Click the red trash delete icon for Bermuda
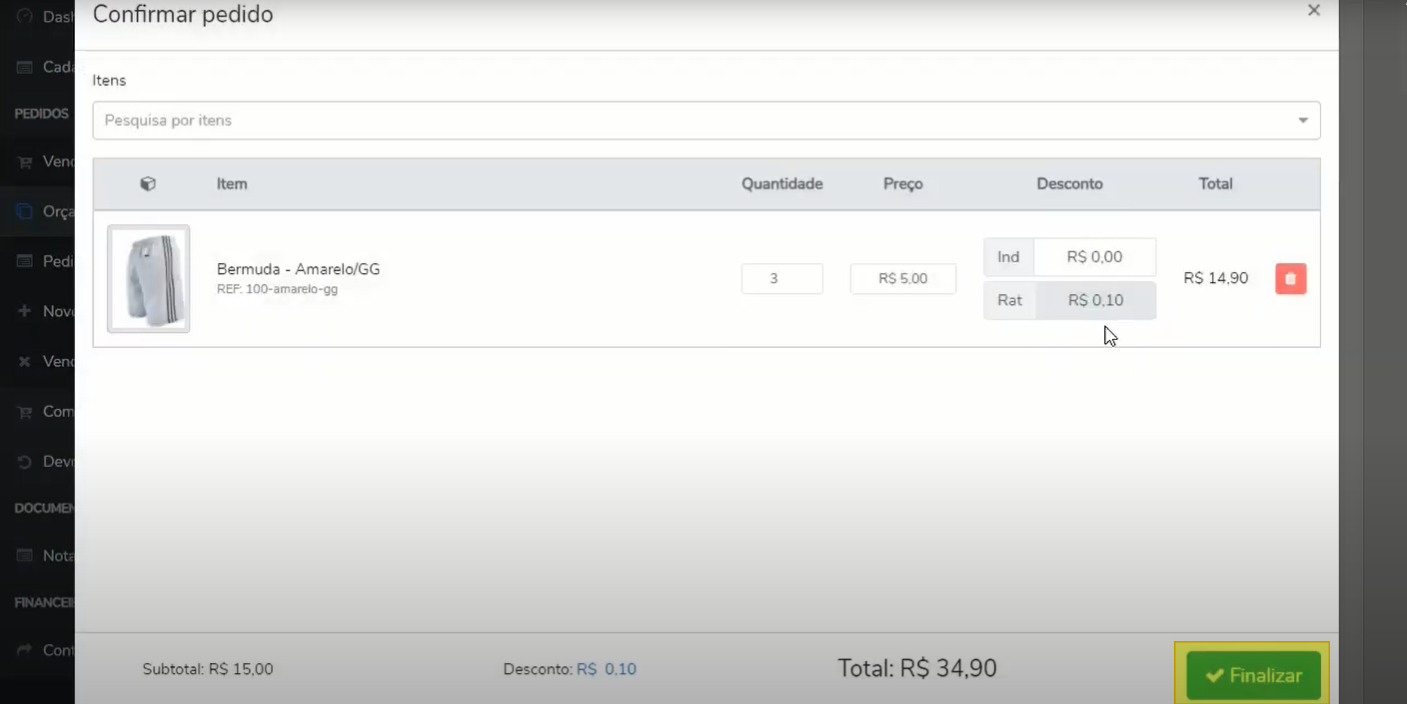This screenshot has height=704, width=1407. click(x=1290, y=279)
